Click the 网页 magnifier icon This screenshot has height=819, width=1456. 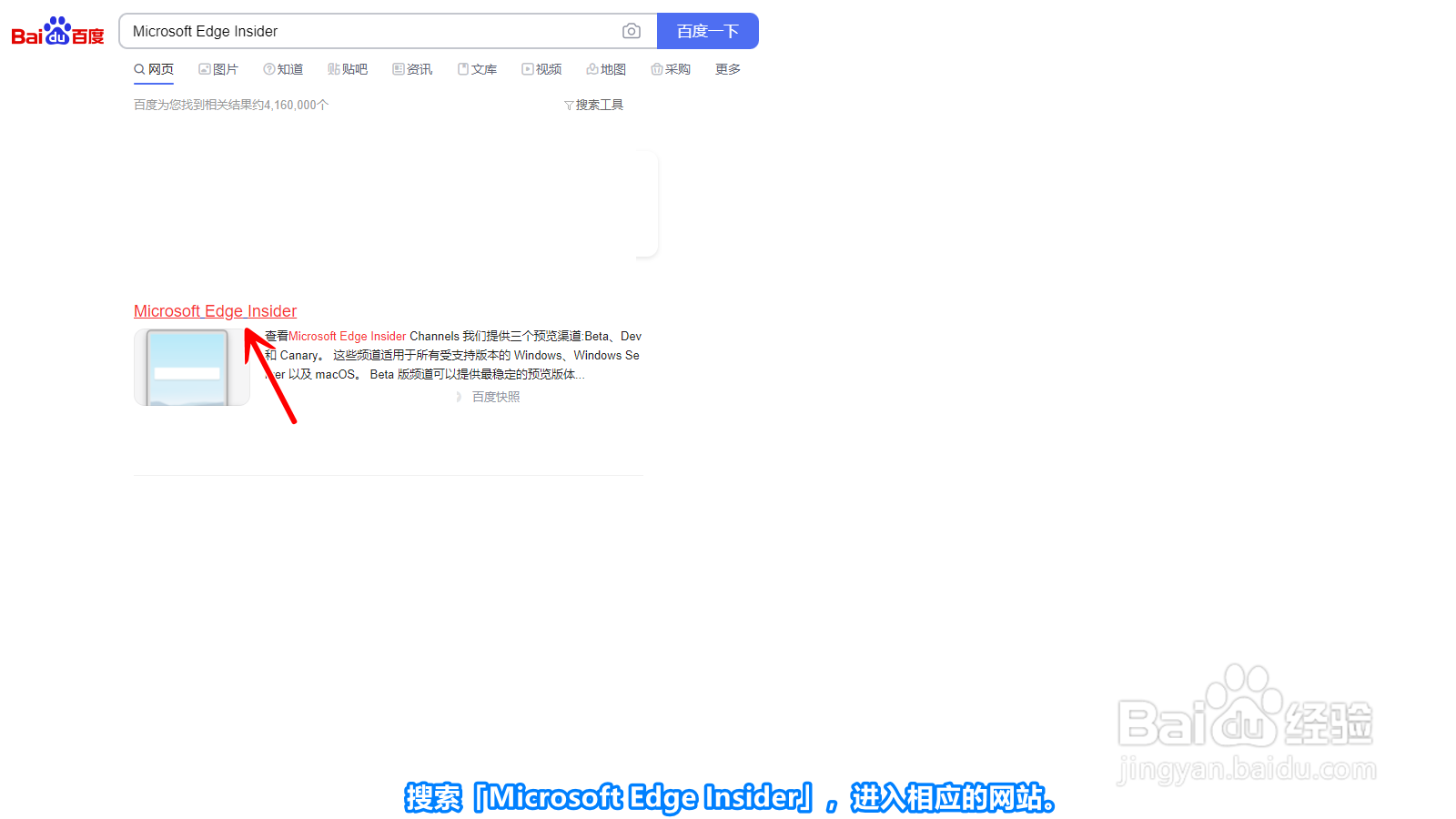140,69
